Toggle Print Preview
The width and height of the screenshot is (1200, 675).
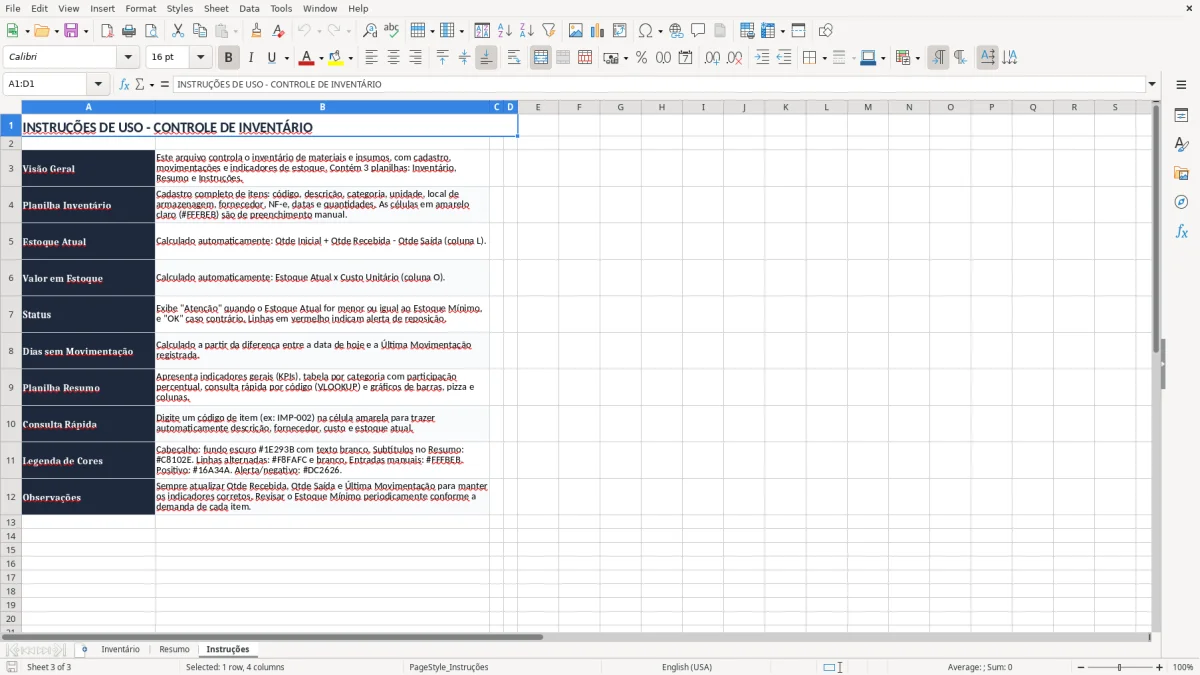pos(149,31)
